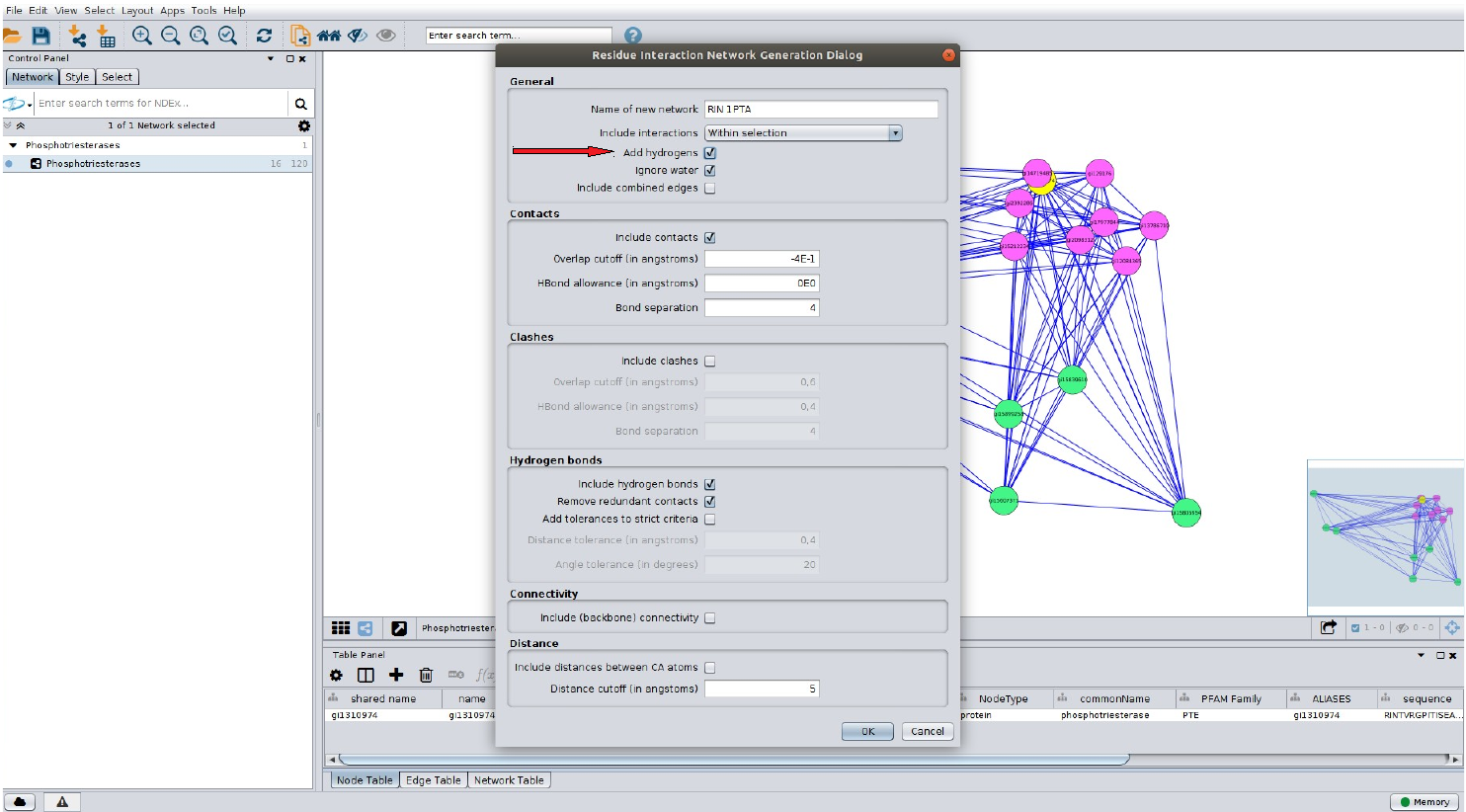Click the save session icon
Viewport: 1466px width, 812px height.
[x=41, y=36]
